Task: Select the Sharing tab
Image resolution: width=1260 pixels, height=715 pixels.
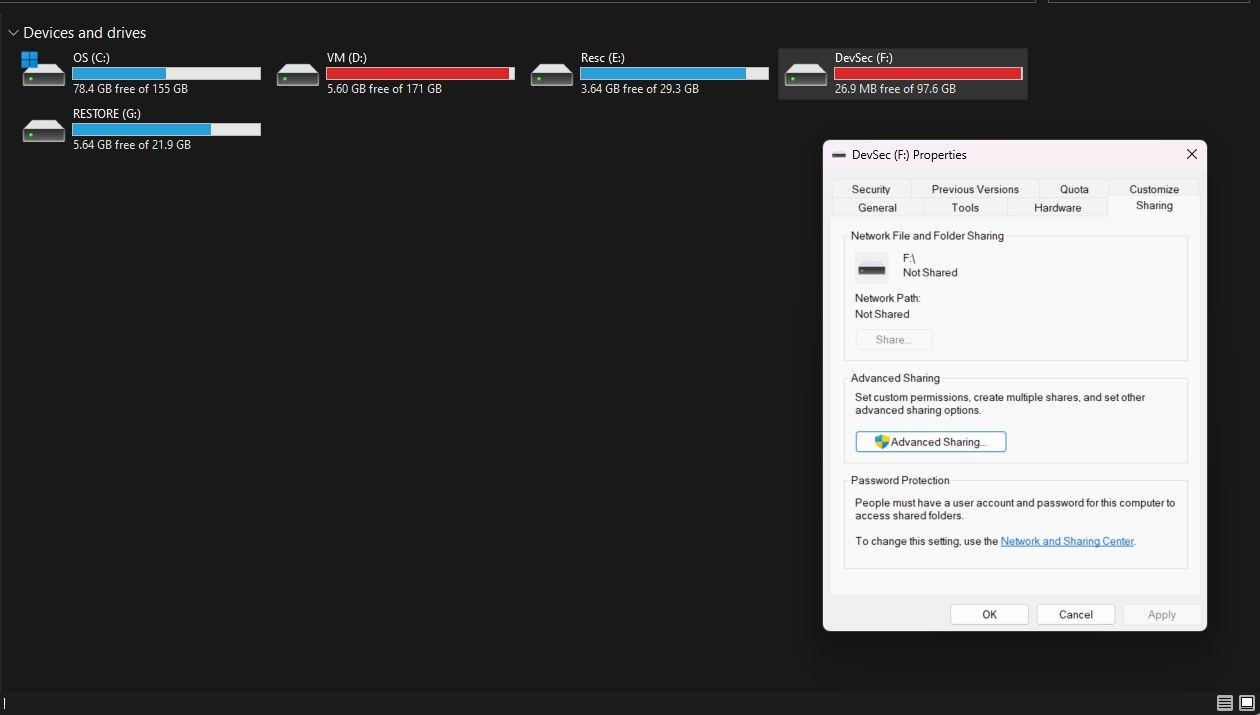Action: coord(1154,206)
